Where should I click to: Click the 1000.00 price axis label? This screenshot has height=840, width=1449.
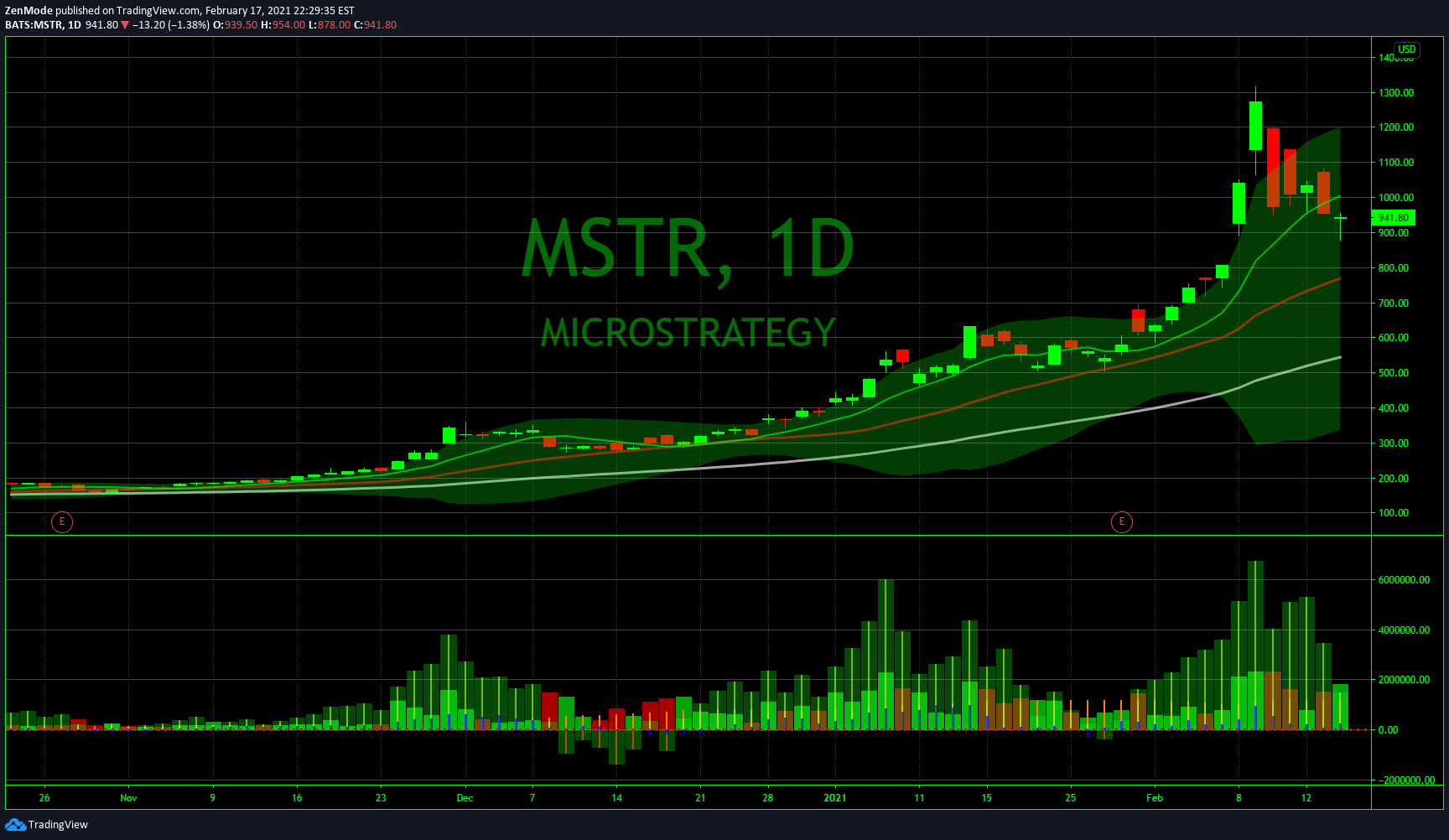(1396, 198)
